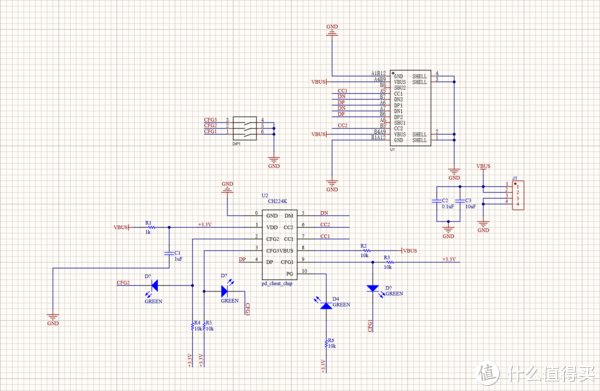600x391 pixels.
Task: Select the D4 GREEN LED symbol
Action: click(326, 305)
